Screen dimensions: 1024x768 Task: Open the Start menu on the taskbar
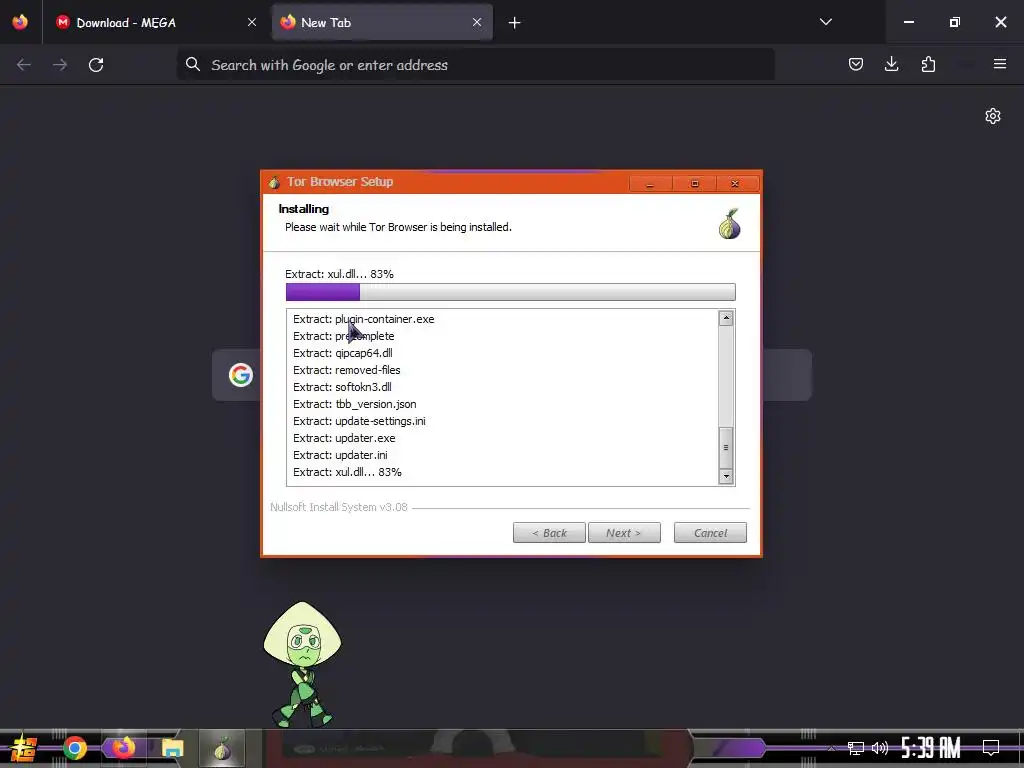click(24, 748)
